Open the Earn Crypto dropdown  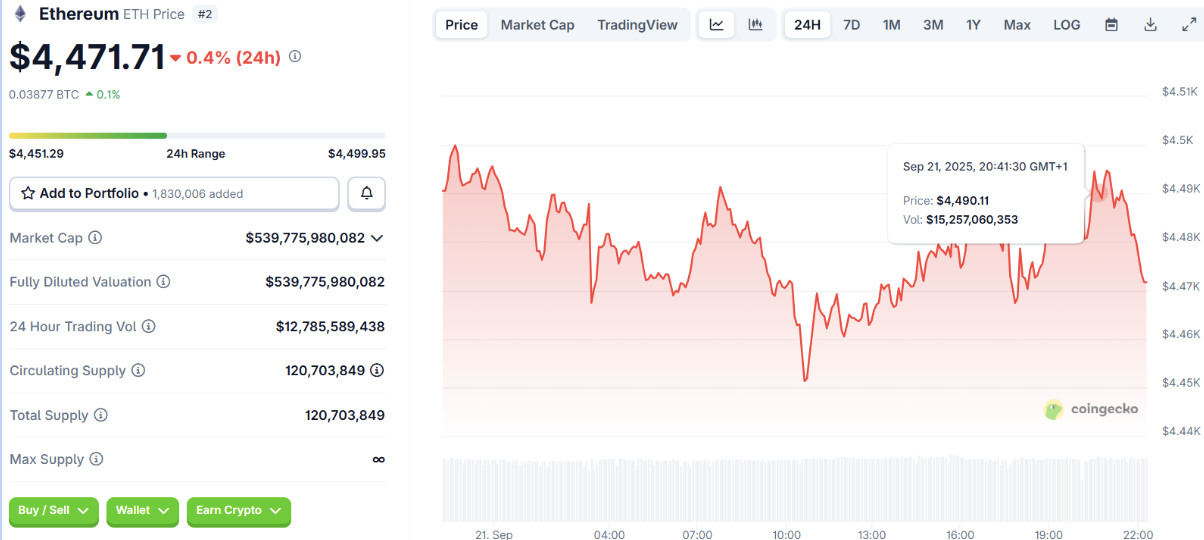238,511
